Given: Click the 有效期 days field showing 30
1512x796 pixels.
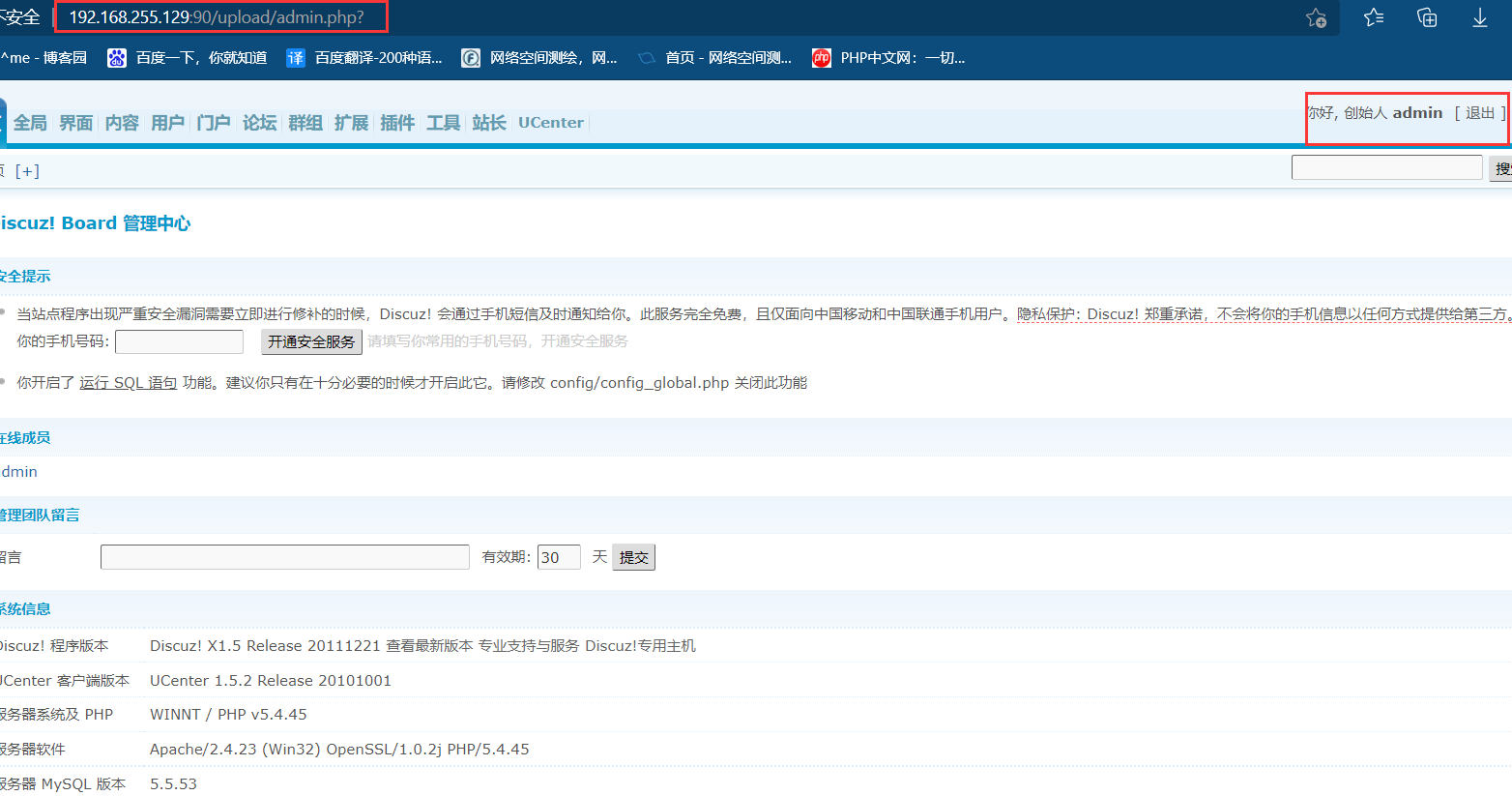Looking at the screenshot, I should (559, 557).
